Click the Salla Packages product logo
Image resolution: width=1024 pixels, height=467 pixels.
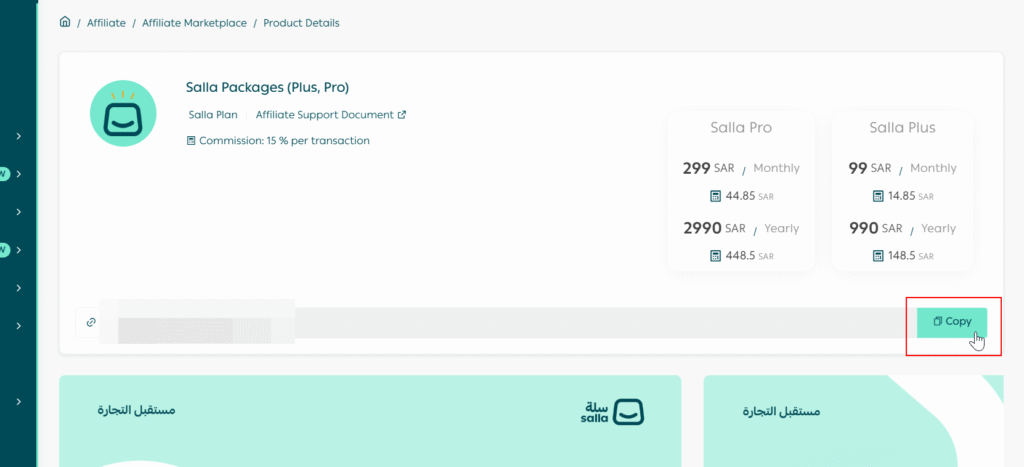coord(121,114)
